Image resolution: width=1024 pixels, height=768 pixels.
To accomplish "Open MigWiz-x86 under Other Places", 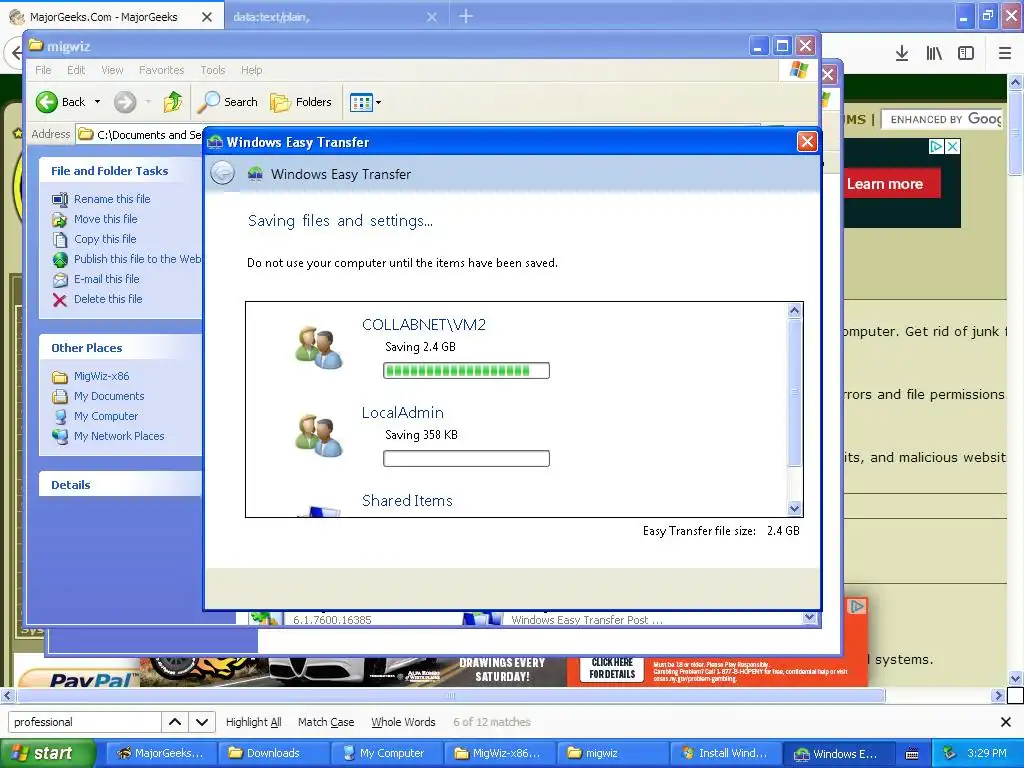I will 101,376.
